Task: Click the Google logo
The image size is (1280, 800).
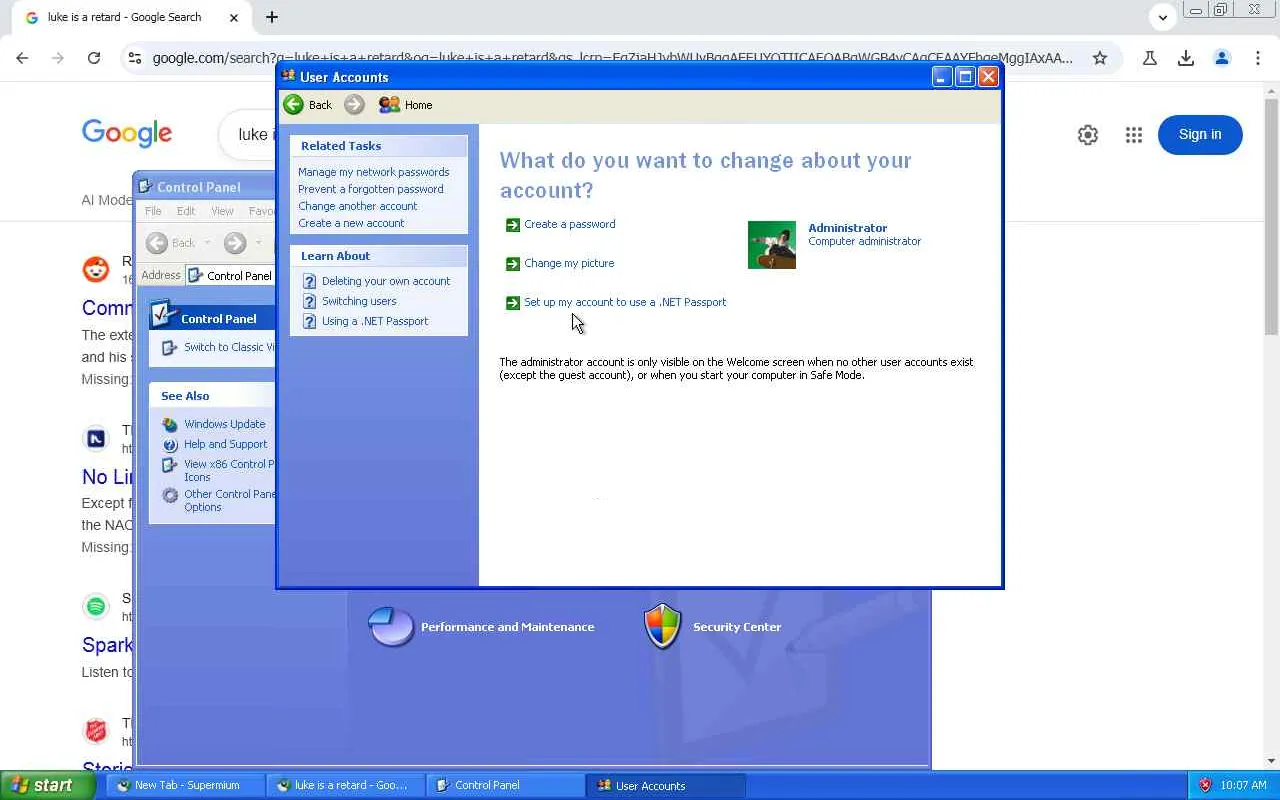Action: pyautogui.click(x=127, y=133)
